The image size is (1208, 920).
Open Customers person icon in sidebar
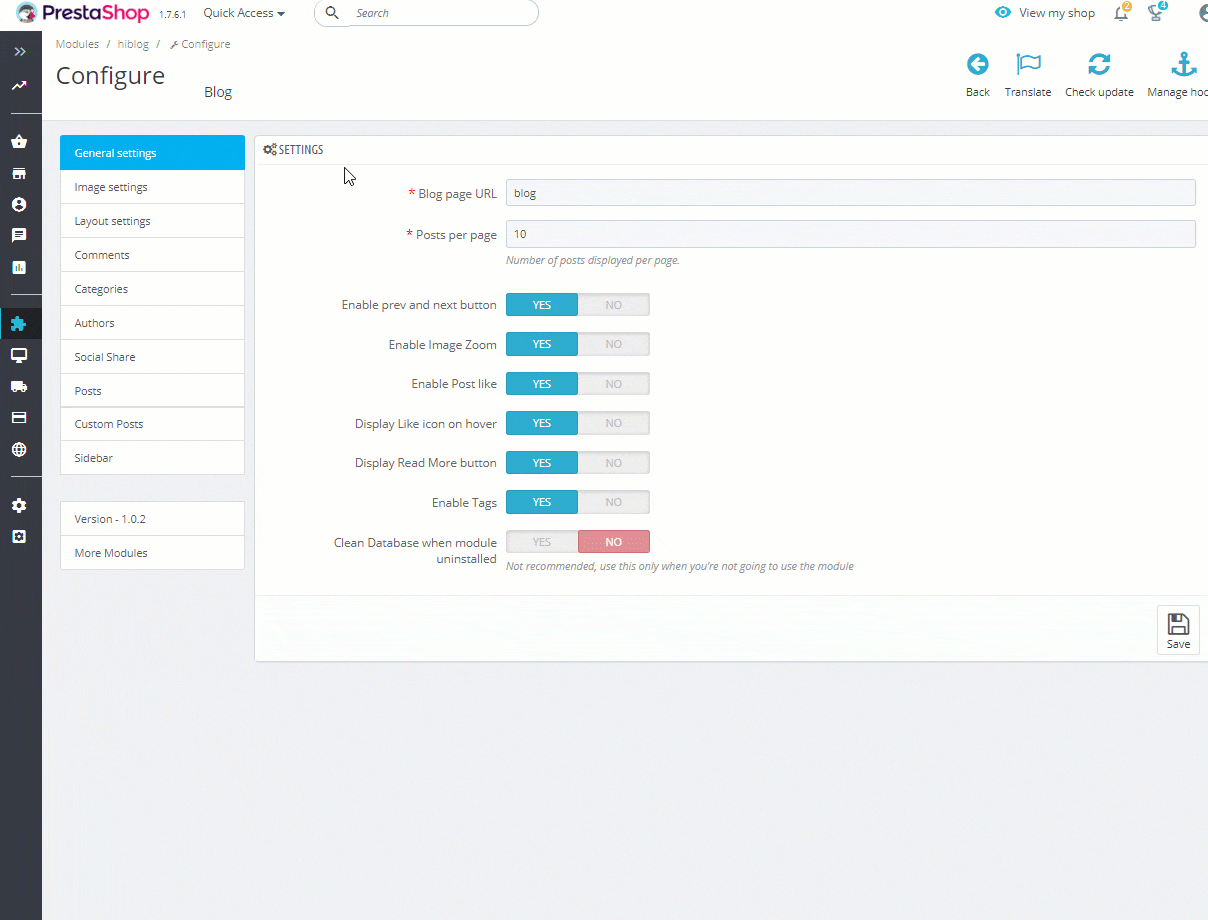(x=19, y=204)
